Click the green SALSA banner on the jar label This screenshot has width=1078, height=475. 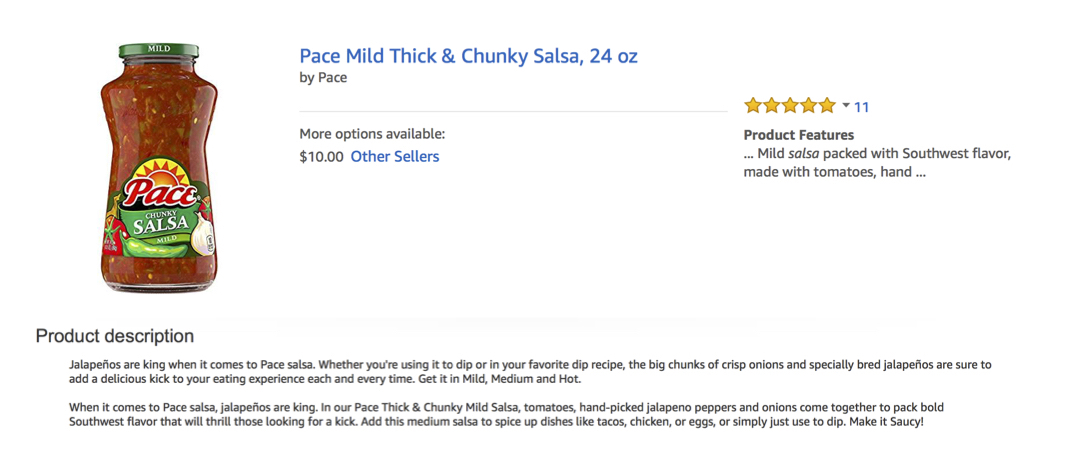click(x=160, y=223)
